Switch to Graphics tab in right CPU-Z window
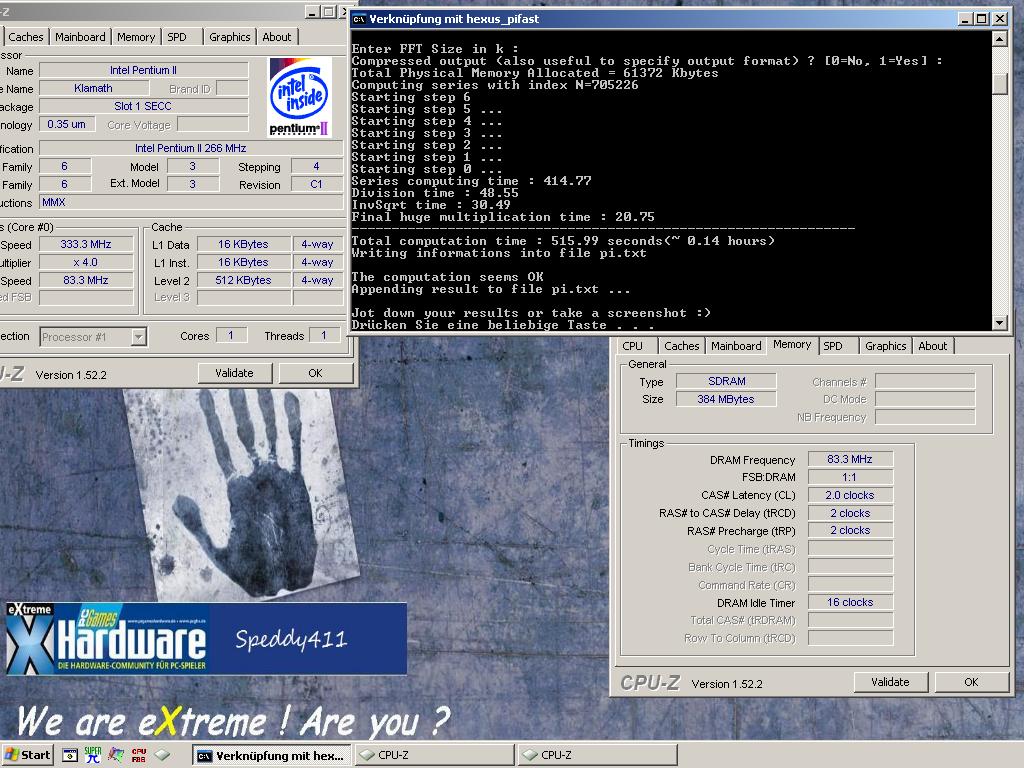1024x768 pixels. click(x=886, y=345)
